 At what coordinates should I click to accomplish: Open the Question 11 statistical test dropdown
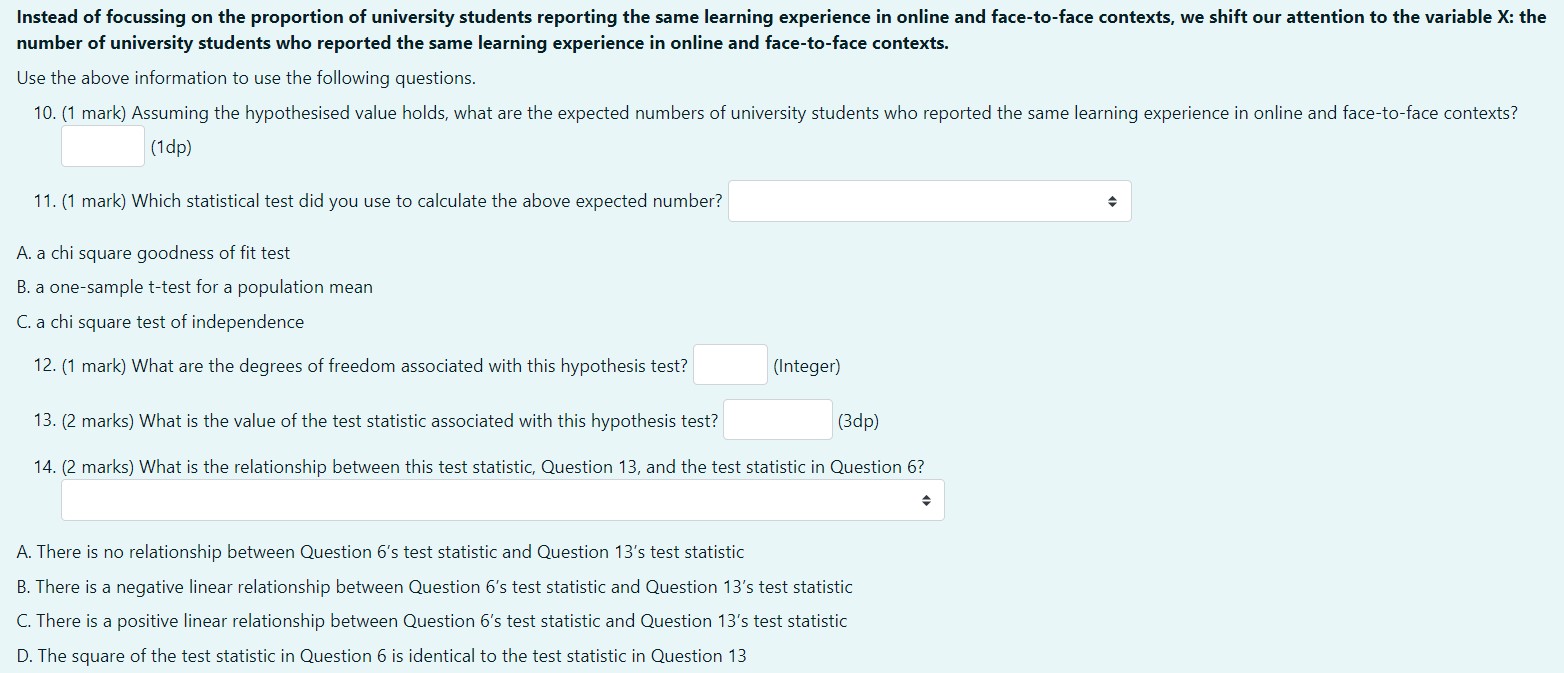tap(929, 201)
